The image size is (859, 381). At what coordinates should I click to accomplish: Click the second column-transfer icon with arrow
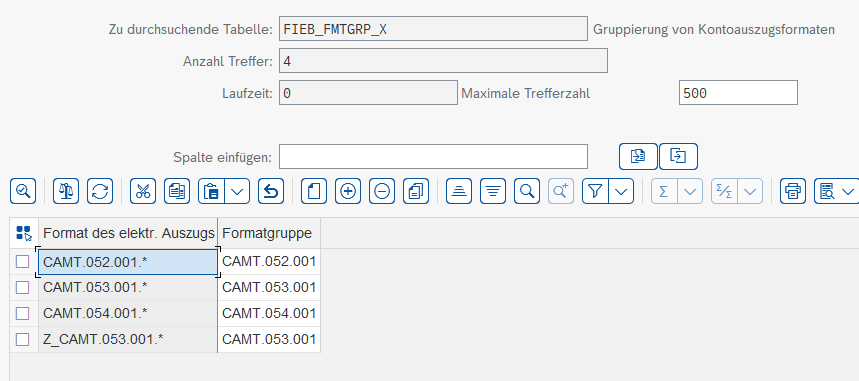(x=678, y=157)
